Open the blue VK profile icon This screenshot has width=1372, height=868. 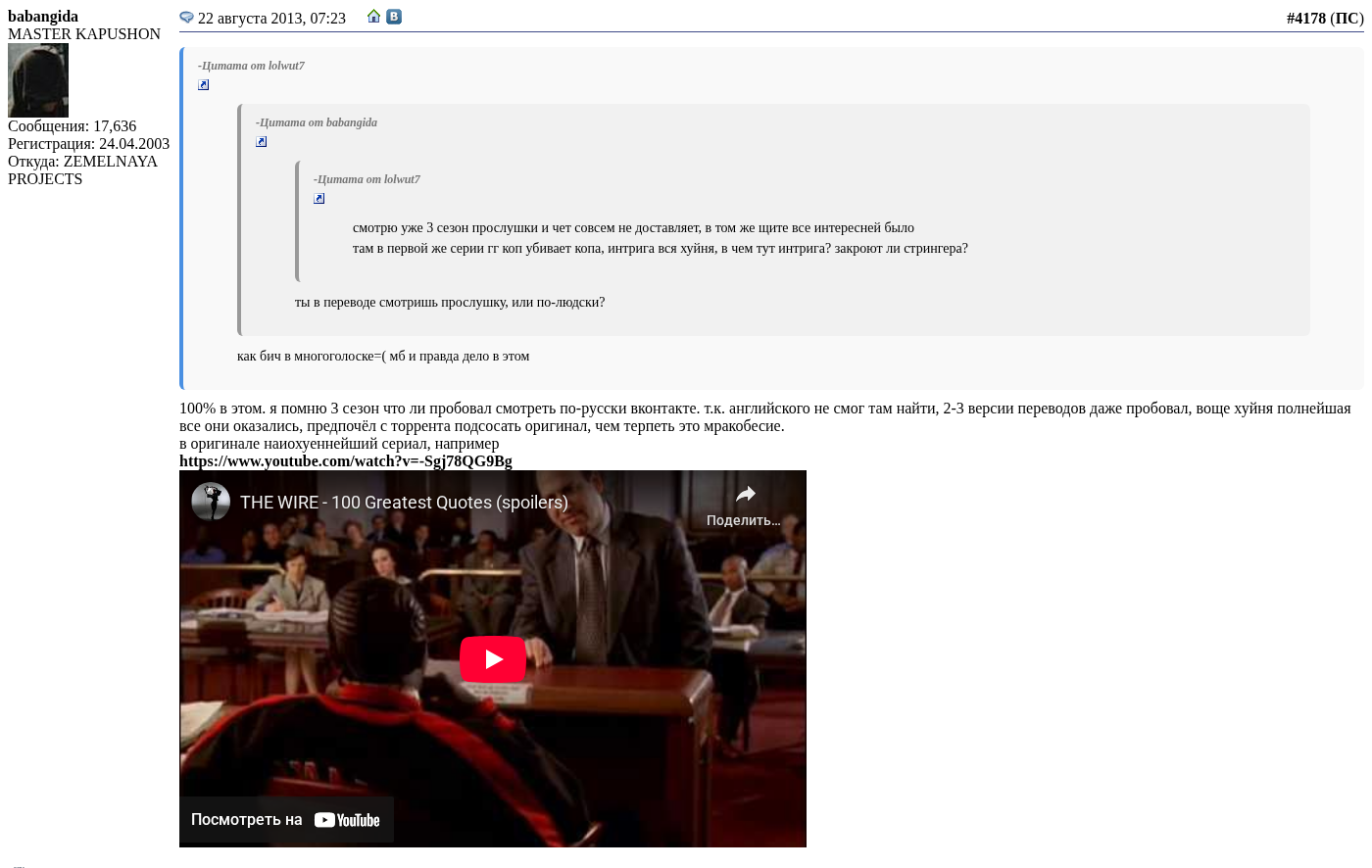click(x=394, y=17)
